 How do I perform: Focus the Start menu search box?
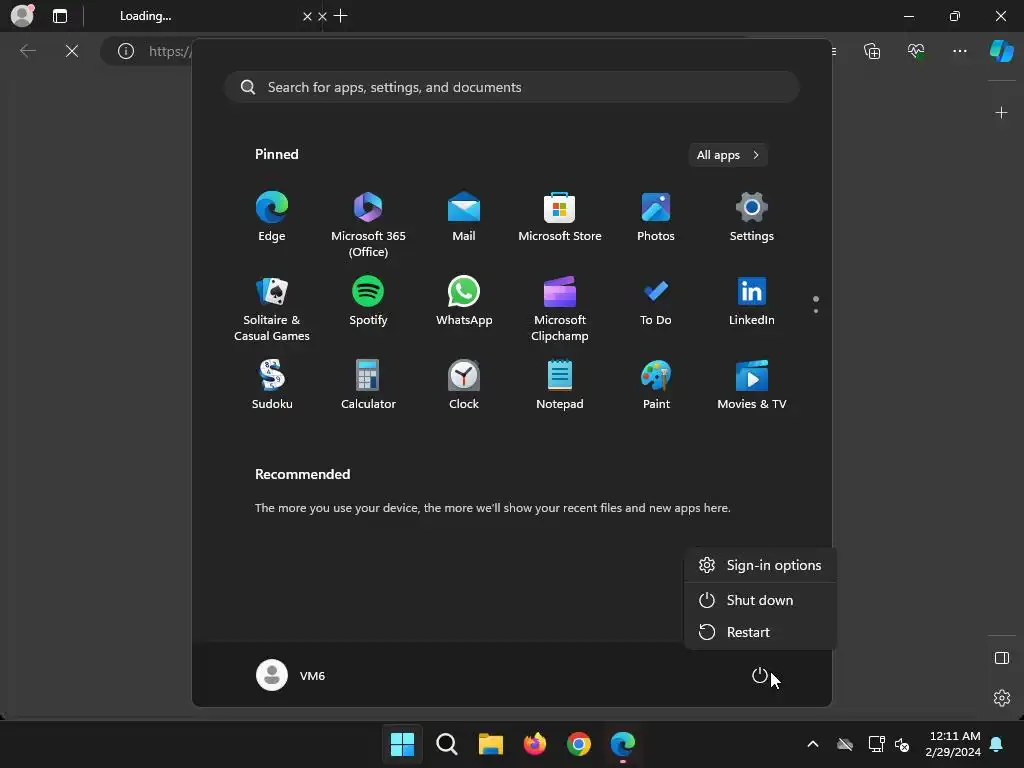pyautogui.click(x=512, y=87)
